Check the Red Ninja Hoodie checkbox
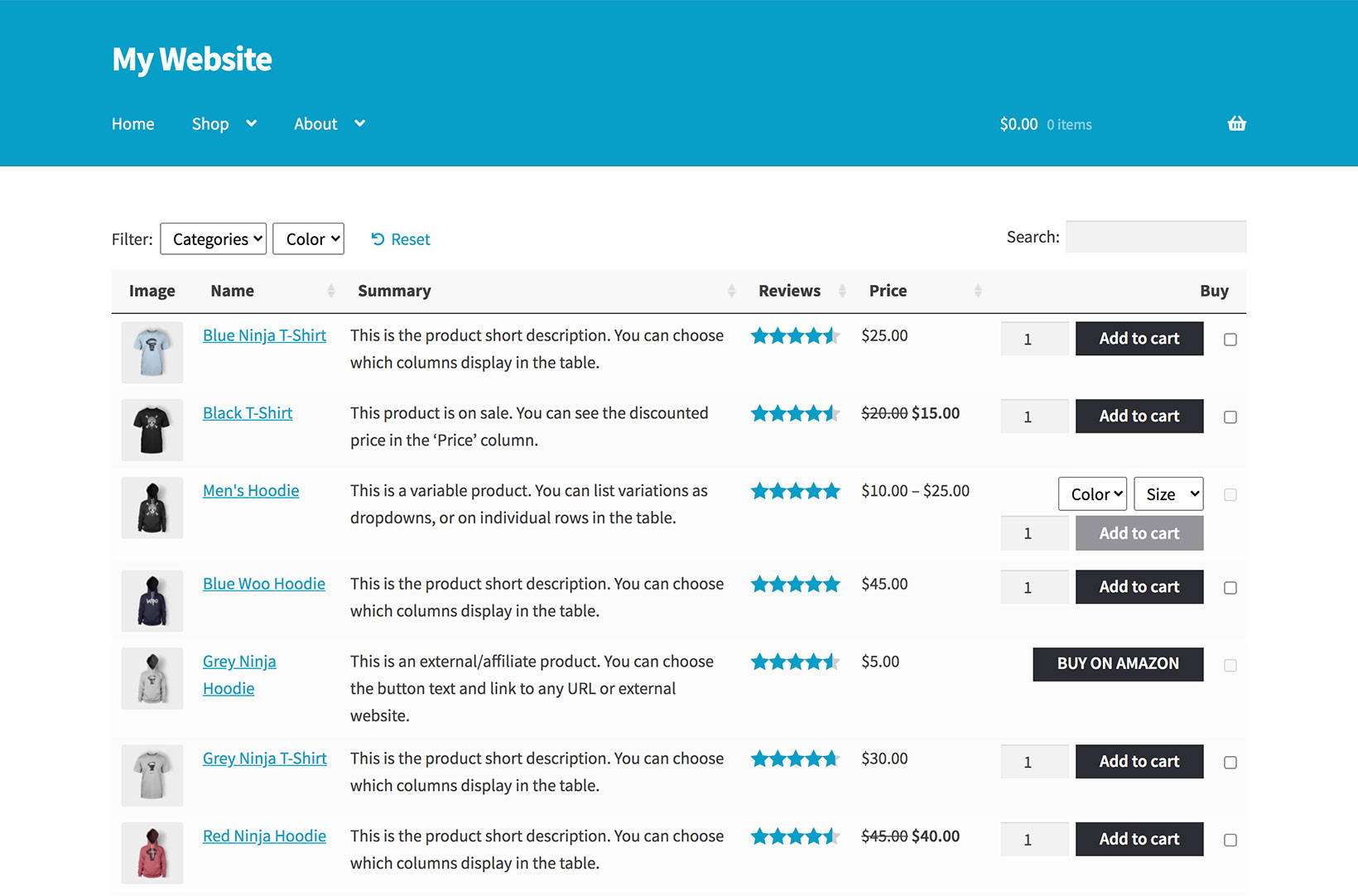 coord(1230,840)
